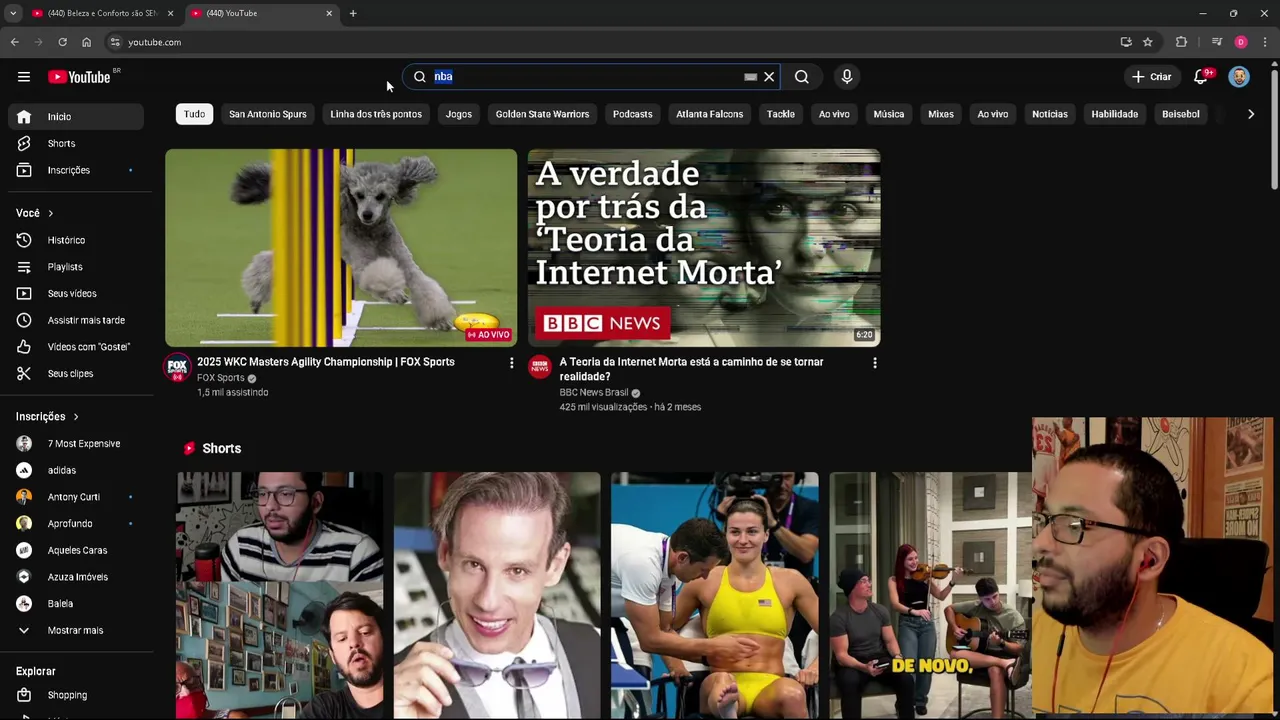Bookmark this page with the star icon

(x=1147, y=42)
